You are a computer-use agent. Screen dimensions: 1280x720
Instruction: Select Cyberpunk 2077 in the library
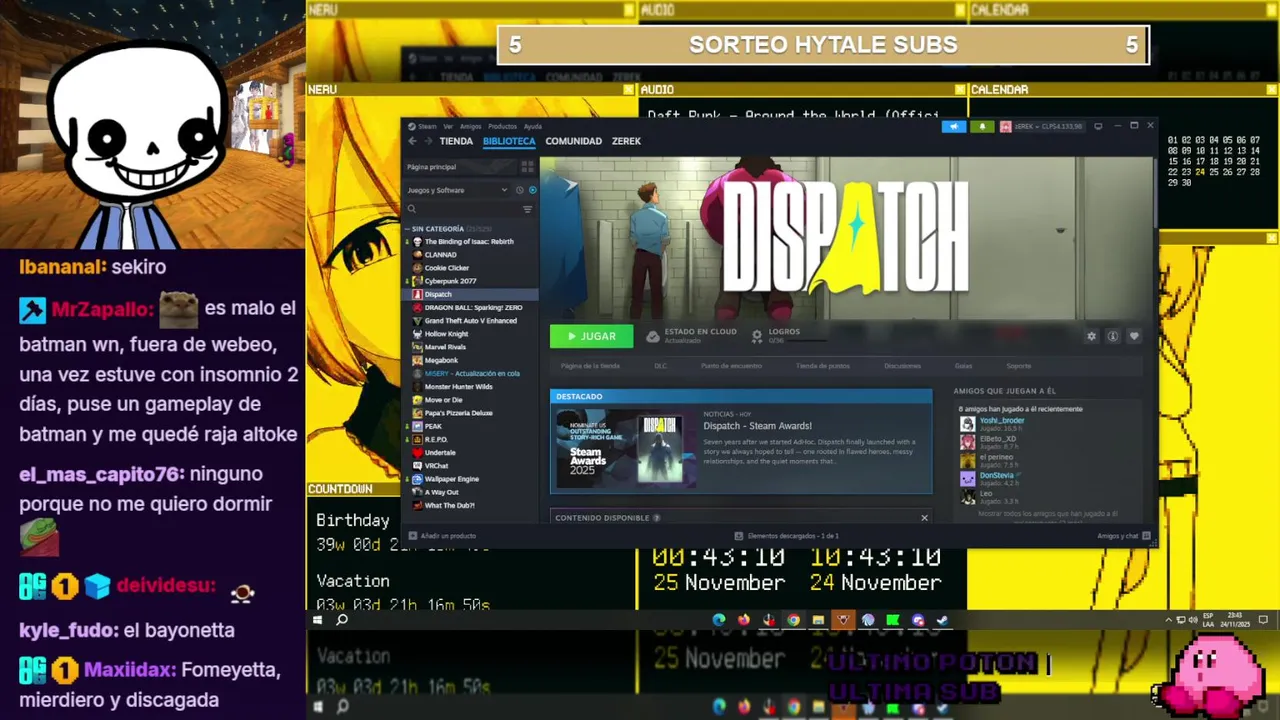coord(450,281)
